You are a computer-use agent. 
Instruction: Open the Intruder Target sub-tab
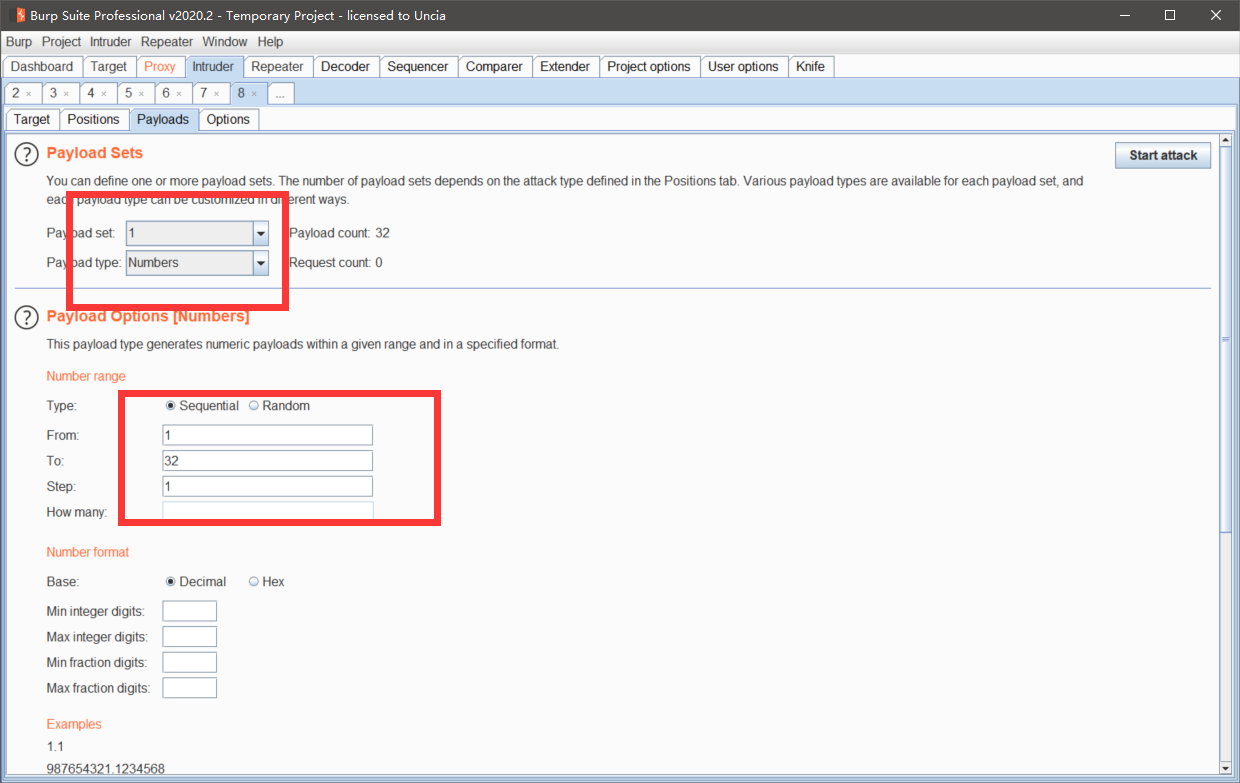click(32, 119)
